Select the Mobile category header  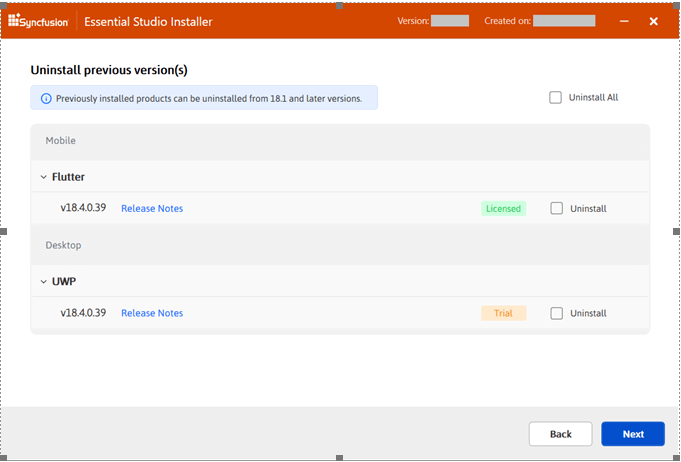[x=61, y=141]
